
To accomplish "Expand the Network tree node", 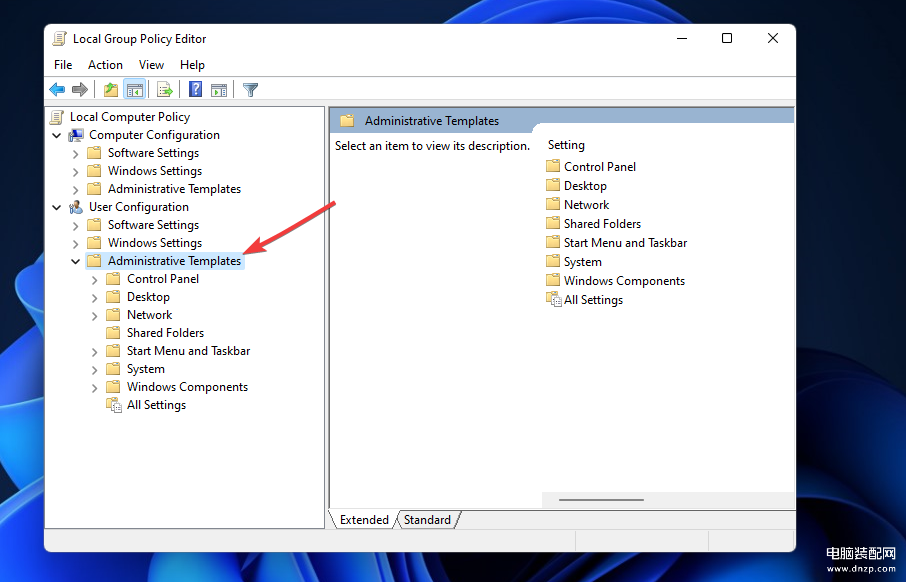I will pos(95,316).
